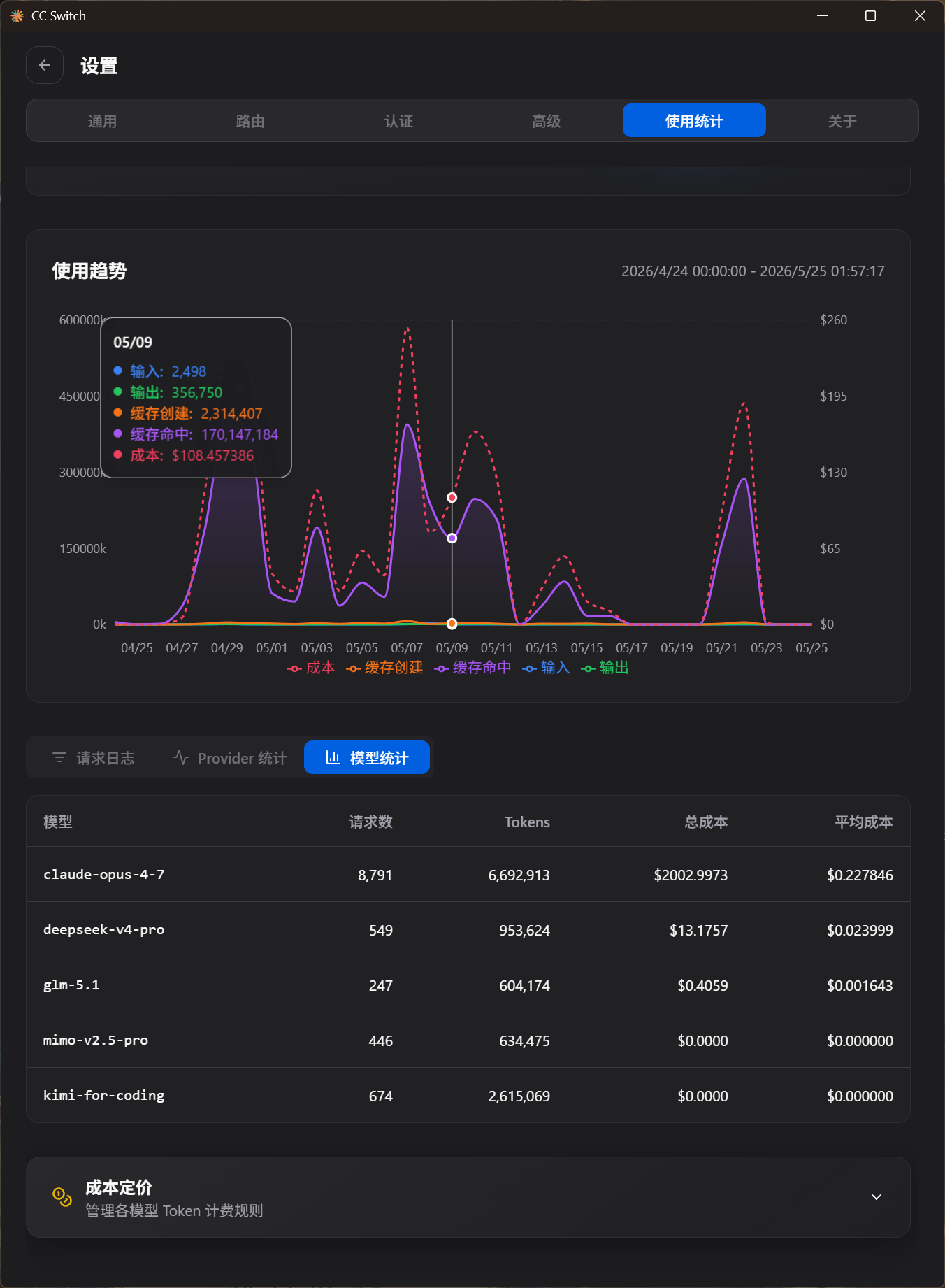Click the back arrow button

[x=45, y=65]
